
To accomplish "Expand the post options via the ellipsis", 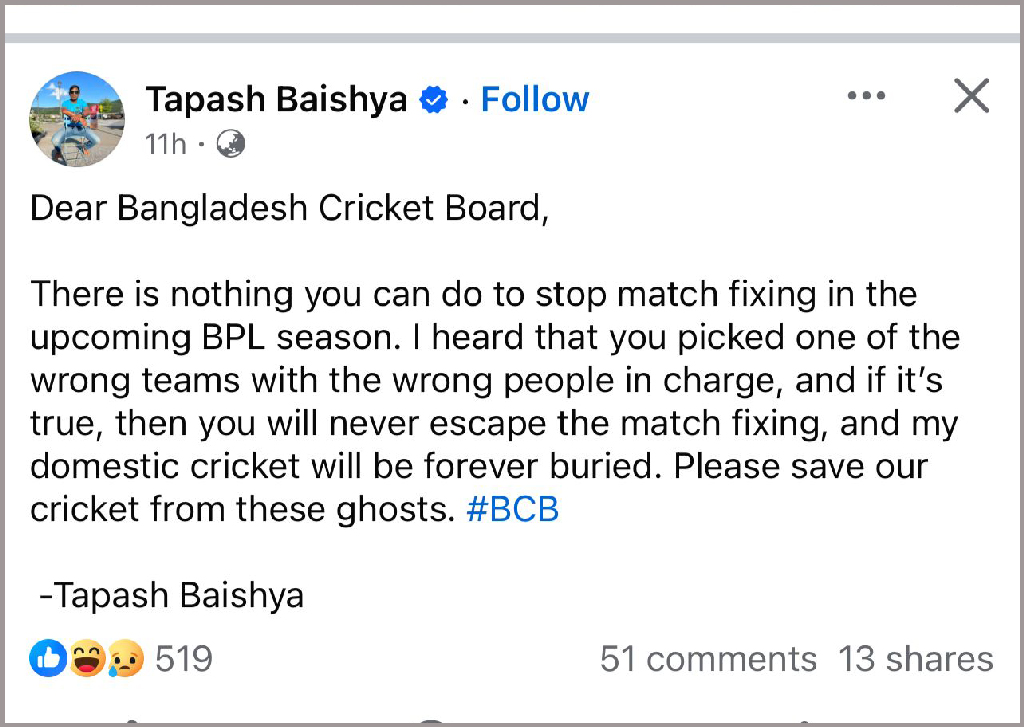I will [866, 95].
